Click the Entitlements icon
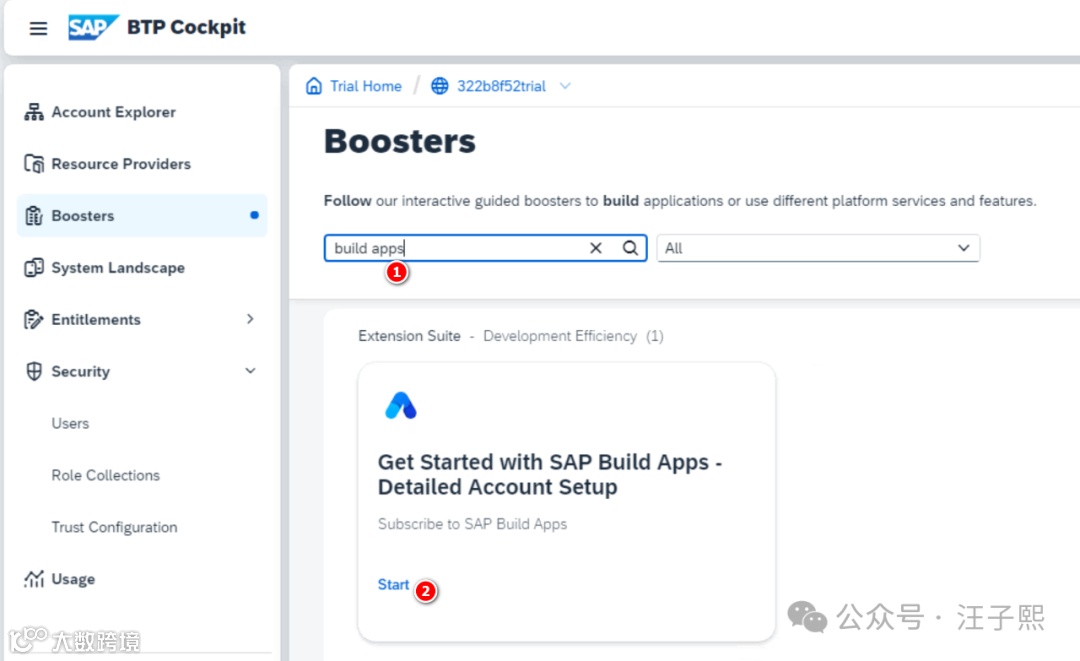 point(34,319)
